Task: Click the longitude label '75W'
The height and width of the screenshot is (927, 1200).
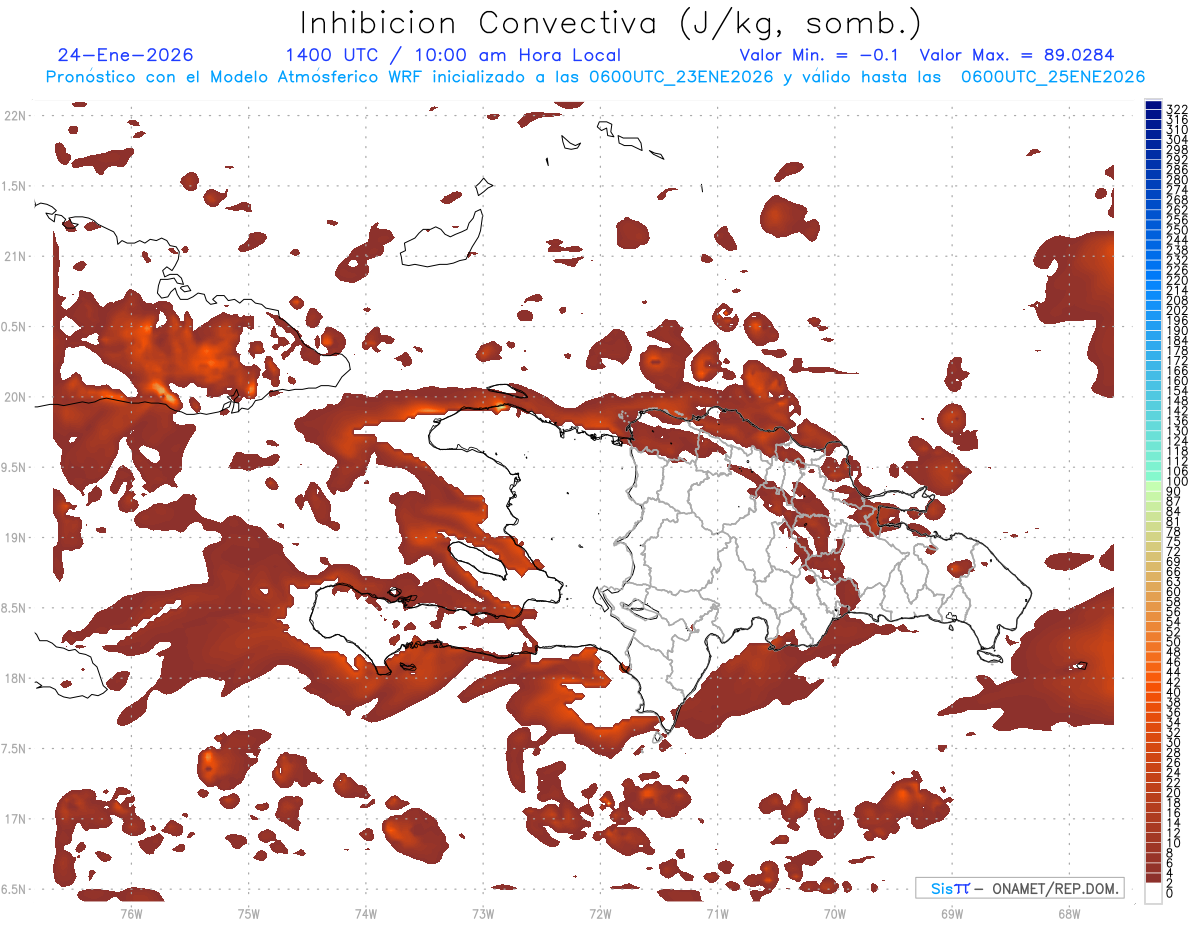Action: (x=248, y=913)
